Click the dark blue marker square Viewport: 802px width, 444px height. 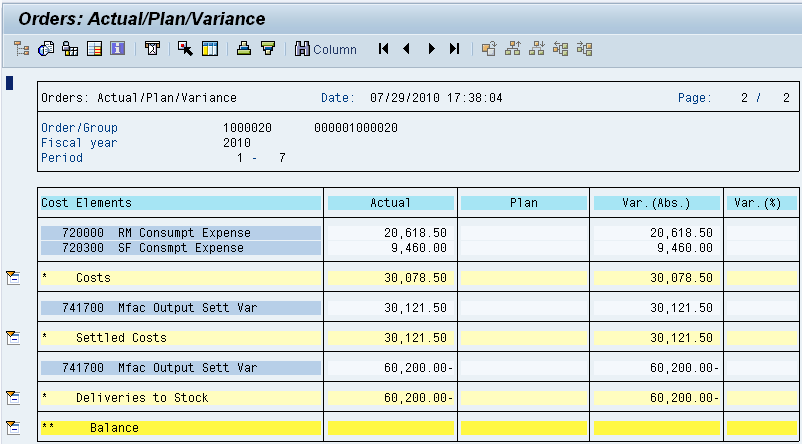tap(10, 83)
